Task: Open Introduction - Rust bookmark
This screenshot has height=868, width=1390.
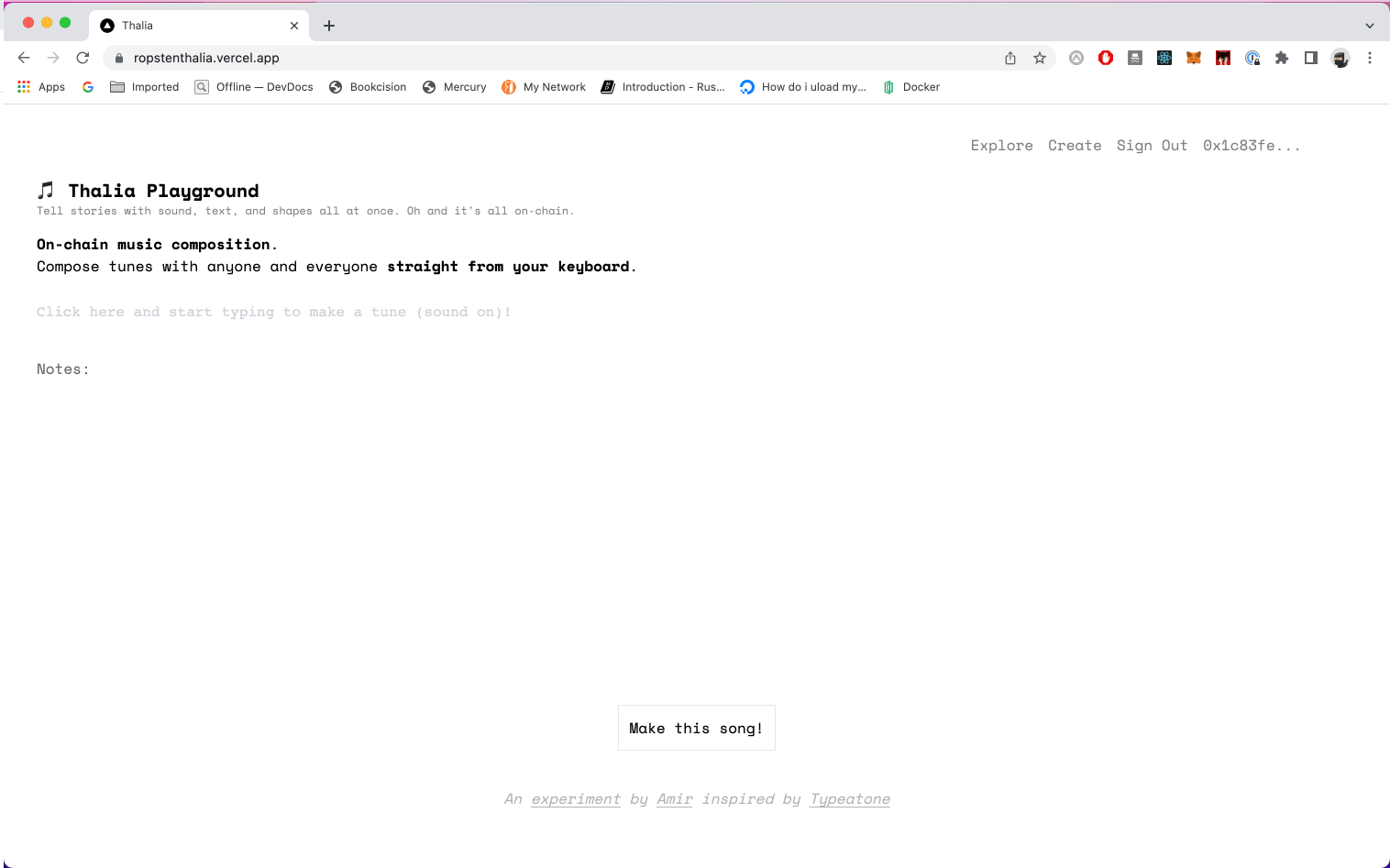Action: click(x=663, y=87)
